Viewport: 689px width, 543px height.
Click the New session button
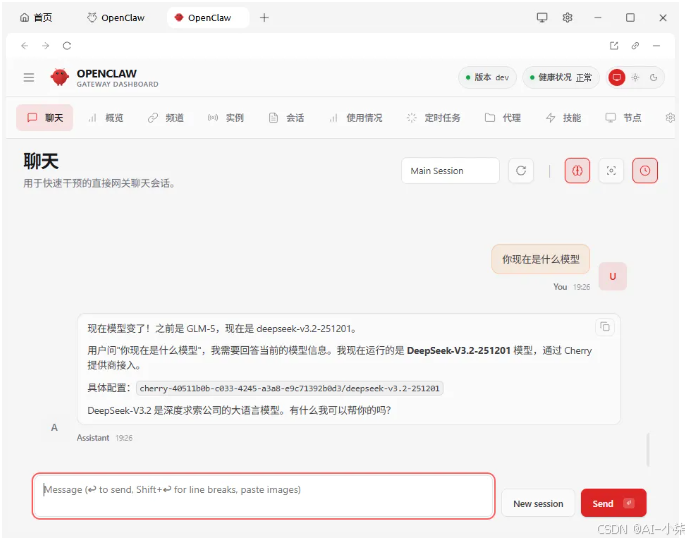538,503
